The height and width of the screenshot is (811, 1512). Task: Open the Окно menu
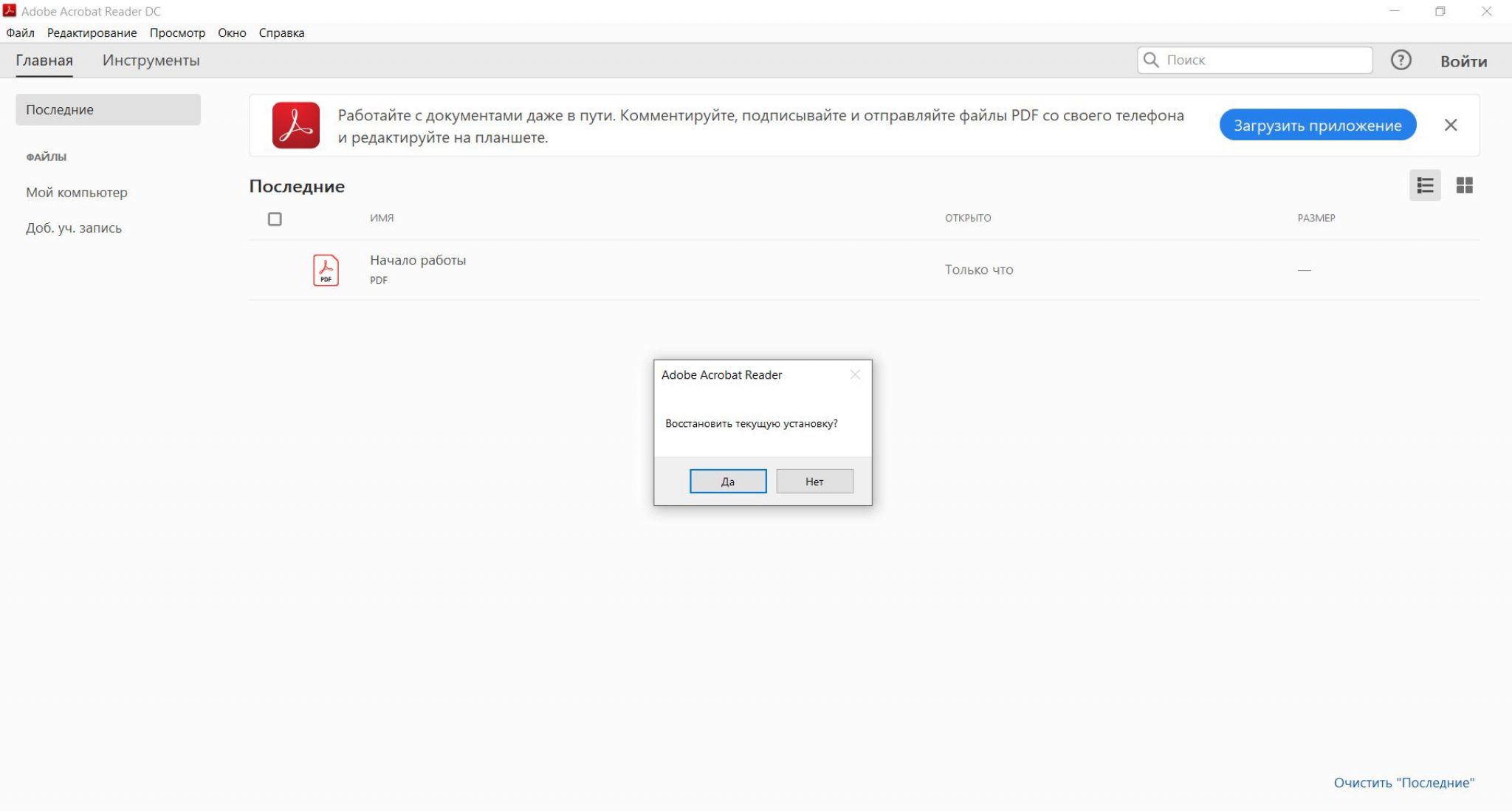click(232, 33)
